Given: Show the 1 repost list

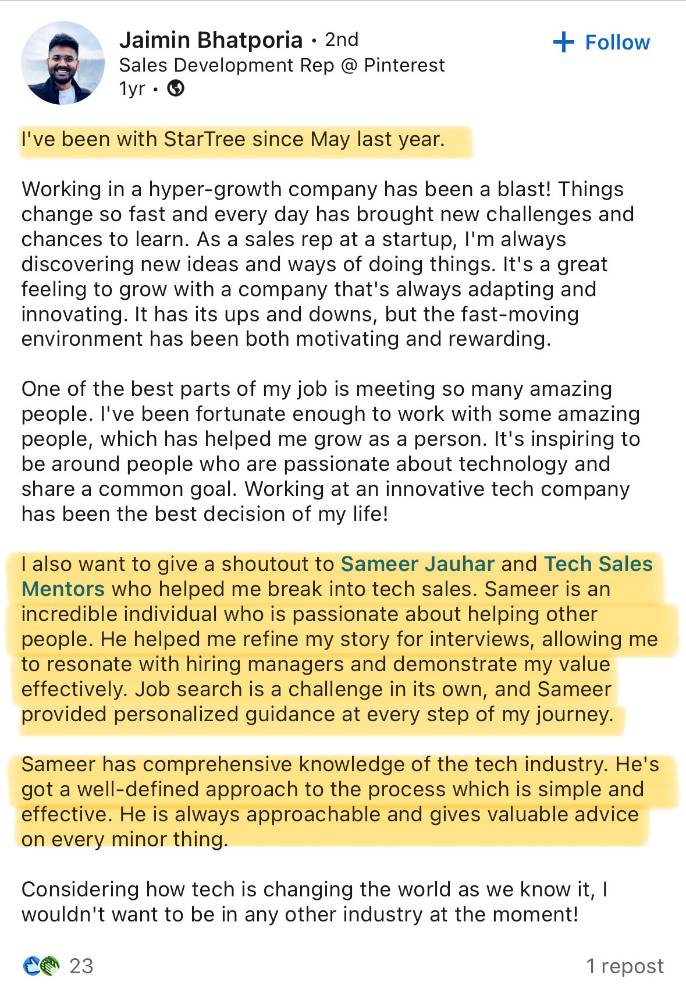Looking at the screenshot, I should click(624, 965).
